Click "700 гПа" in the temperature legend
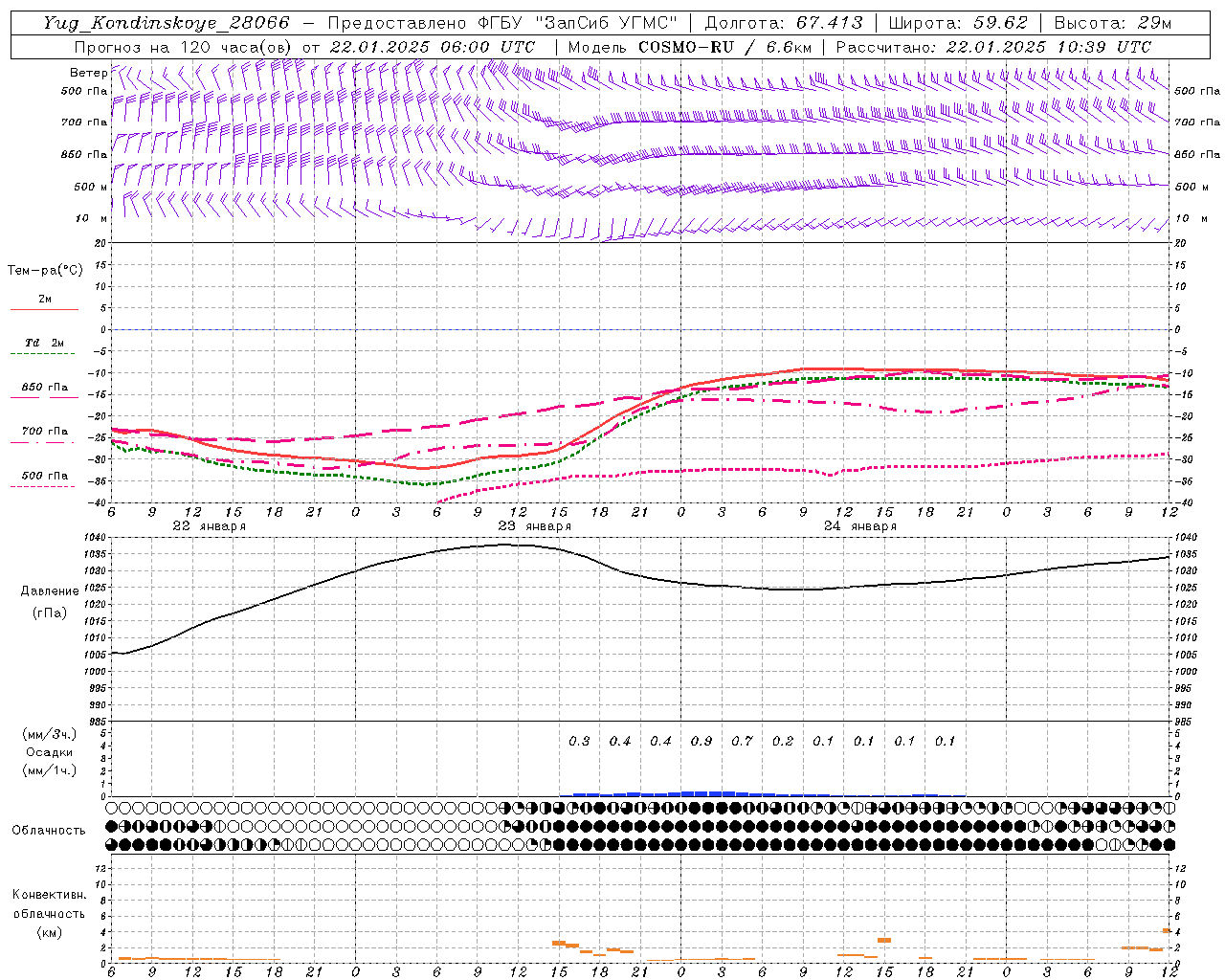The width and height of the screenshot is (1225, 980). (45, 431)
